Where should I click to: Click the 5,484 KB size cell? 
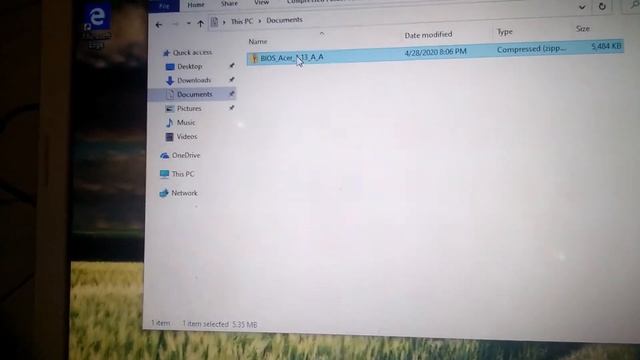pyautogui.click(x=606, y=46)
